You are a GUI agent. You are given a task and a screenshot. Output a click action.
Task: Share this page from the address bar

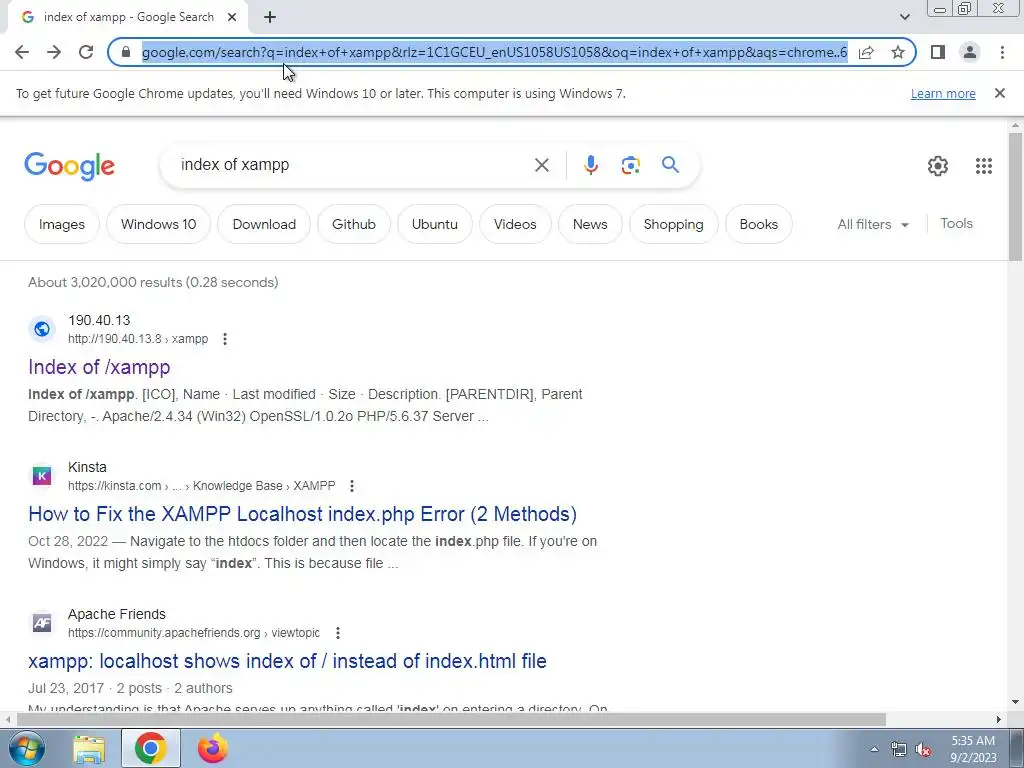(866, 52)
